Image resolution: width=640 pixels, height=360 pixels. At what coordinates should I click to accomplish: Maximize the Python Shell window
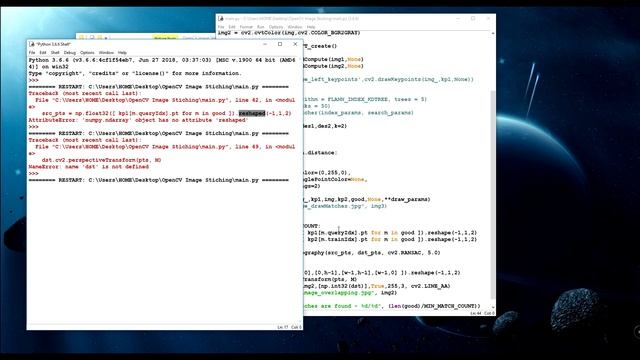(280, 44)
